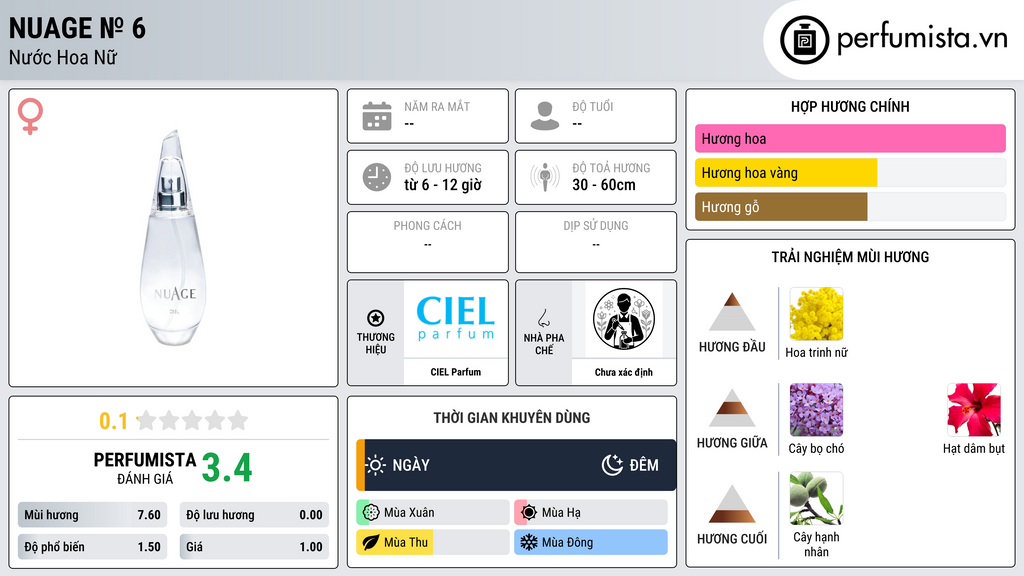1024x576 pixels.
Task: Click the Perfumista Đánh giá label
Action: [145, 468]
